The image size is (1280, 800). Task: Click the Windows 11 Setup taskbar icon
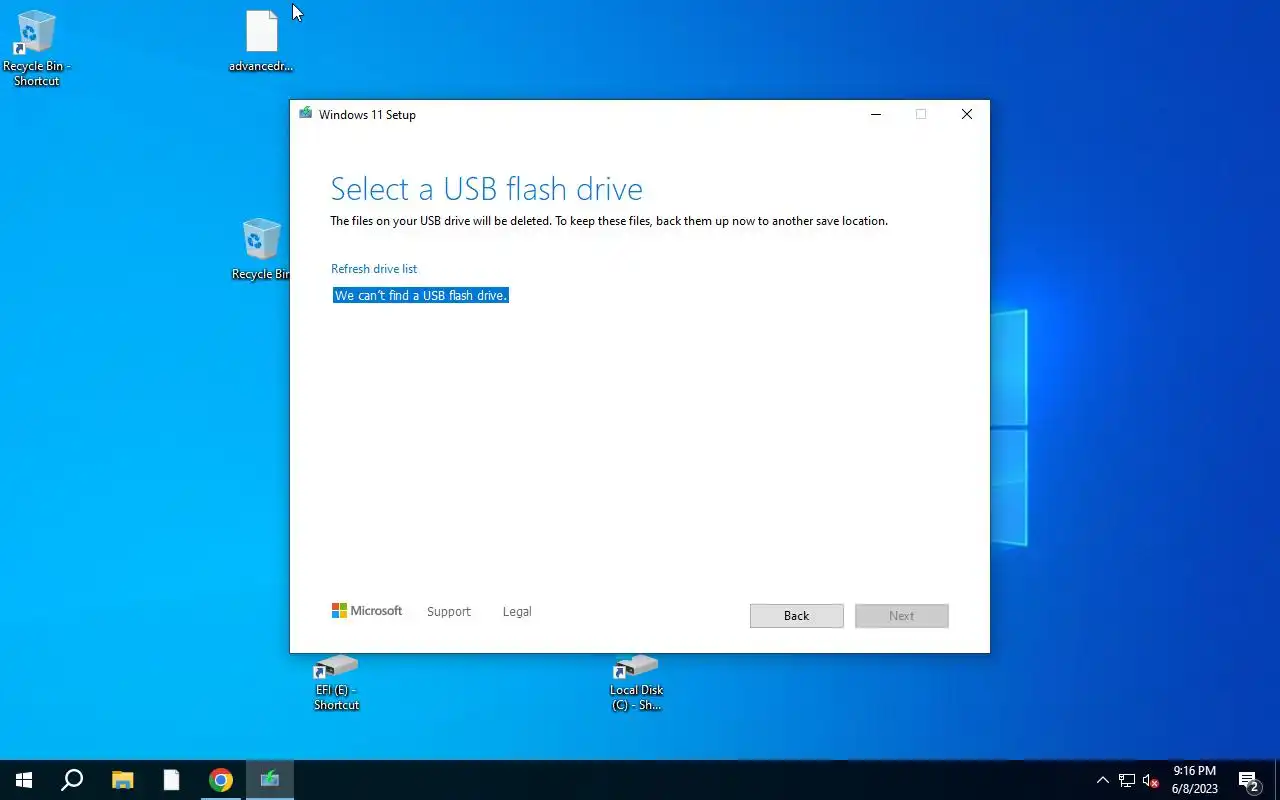tap(270, 780)
